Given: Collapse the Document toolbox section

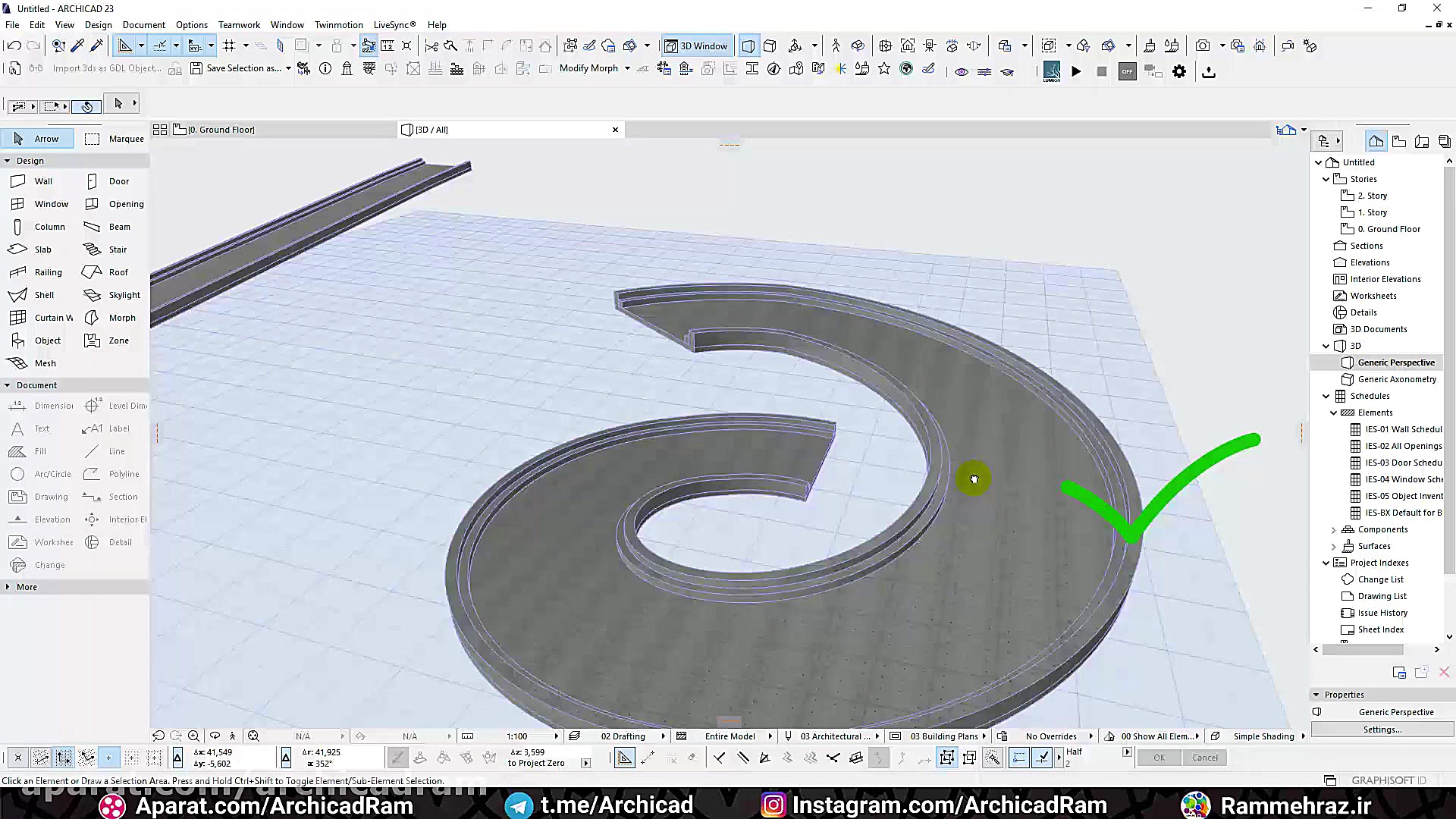Looking at the screenshot, I should point(8,385).
